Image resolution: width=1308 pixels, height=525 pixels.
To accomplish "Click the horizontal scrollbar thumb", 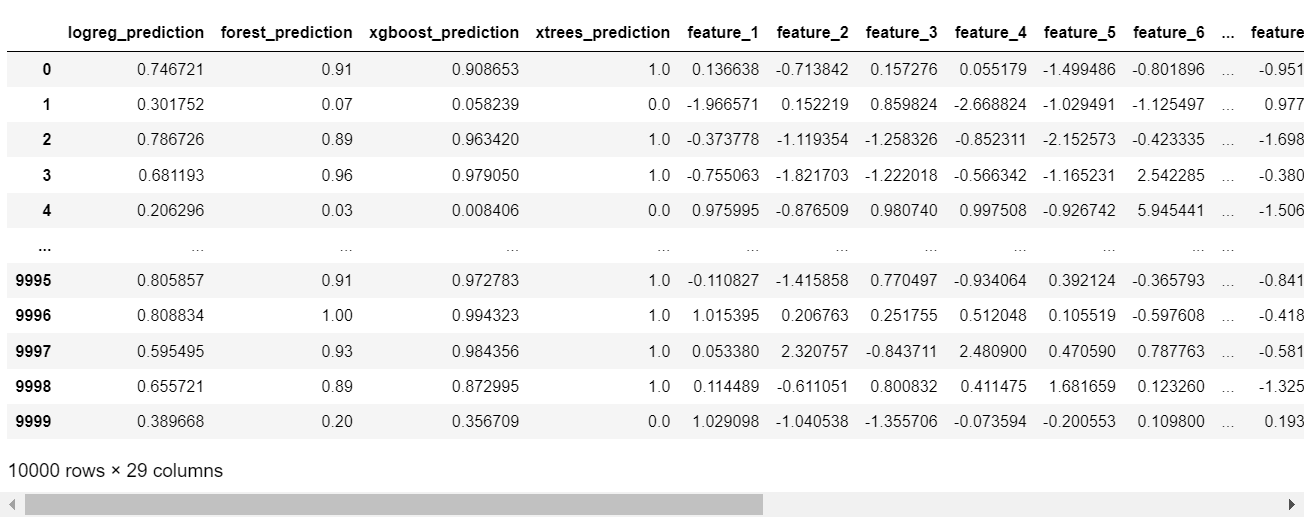I will [x=394, y=505].
